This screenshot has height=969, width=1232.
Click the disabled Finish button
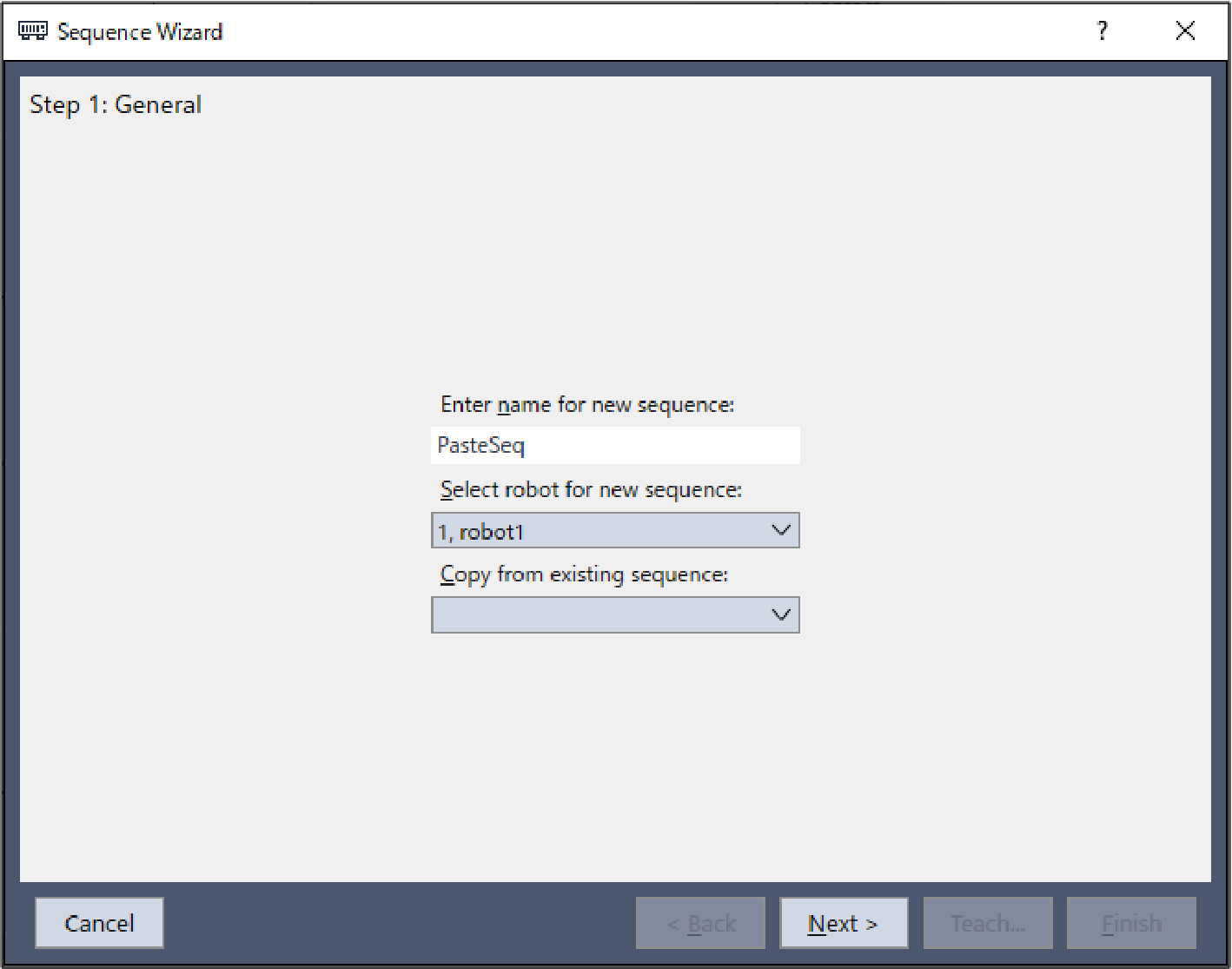[1131, 923]
